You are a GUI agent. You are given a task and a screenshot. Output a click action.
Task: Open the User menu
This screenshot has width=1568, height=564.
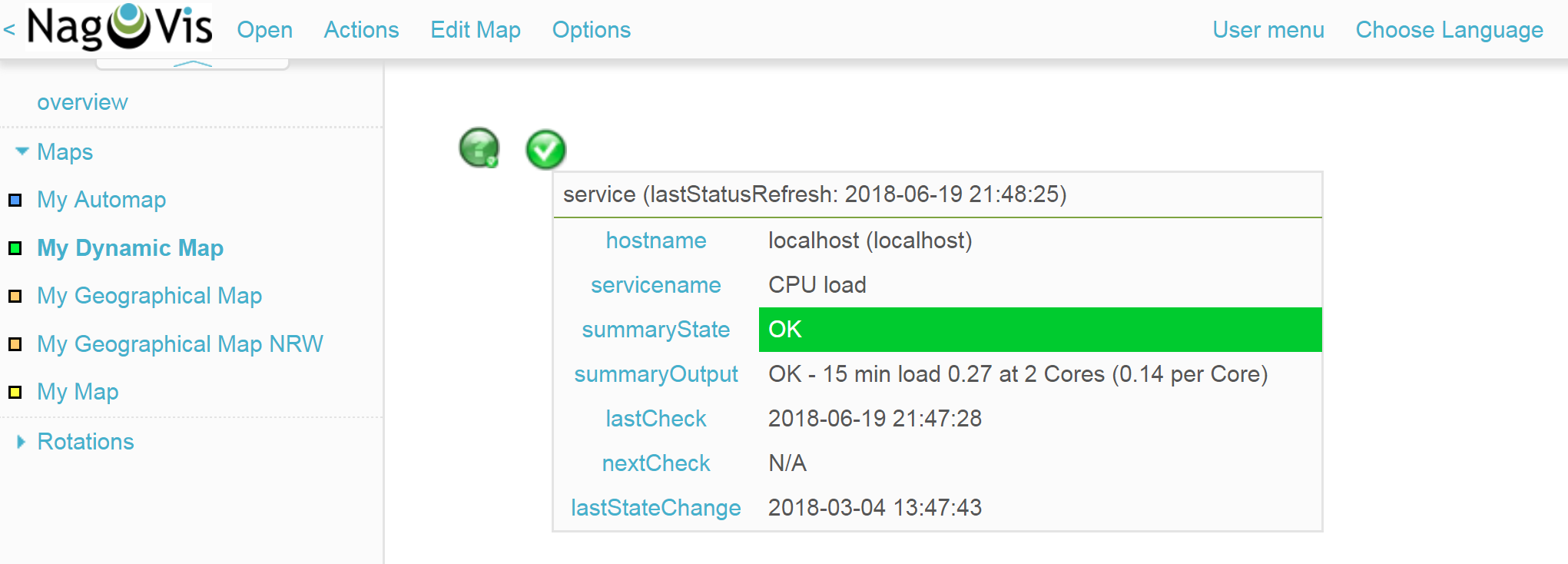click(x=1268, y=30)
